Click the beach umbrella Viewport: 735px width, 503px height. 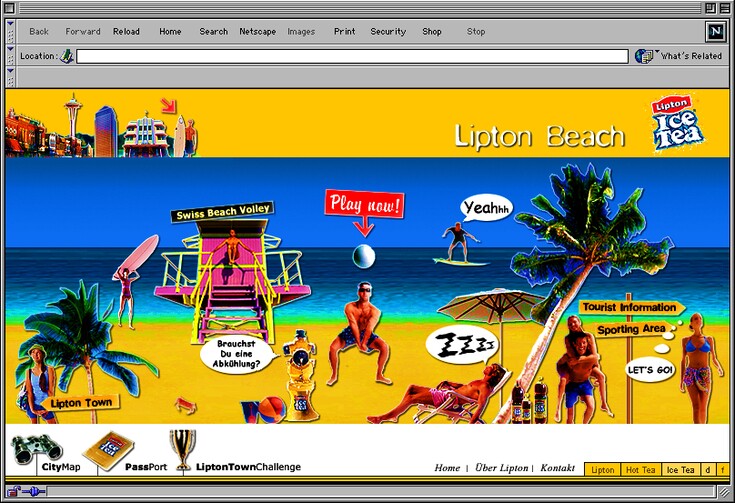(492, 306)
